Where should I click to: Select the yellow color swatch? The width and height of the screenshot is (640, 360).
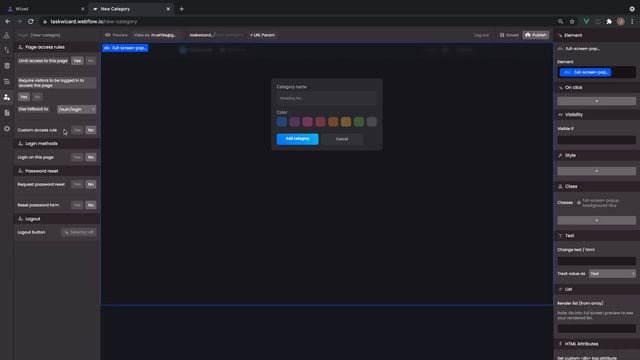346,122
